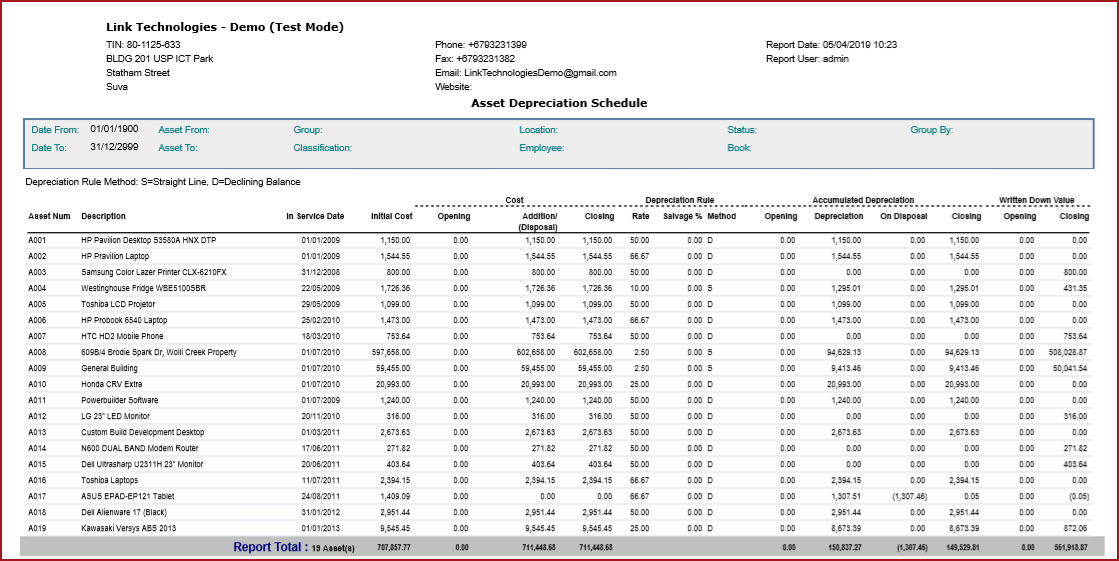Select the HP Pavilion Desktop S3580A description

click(x=148, y=241)
